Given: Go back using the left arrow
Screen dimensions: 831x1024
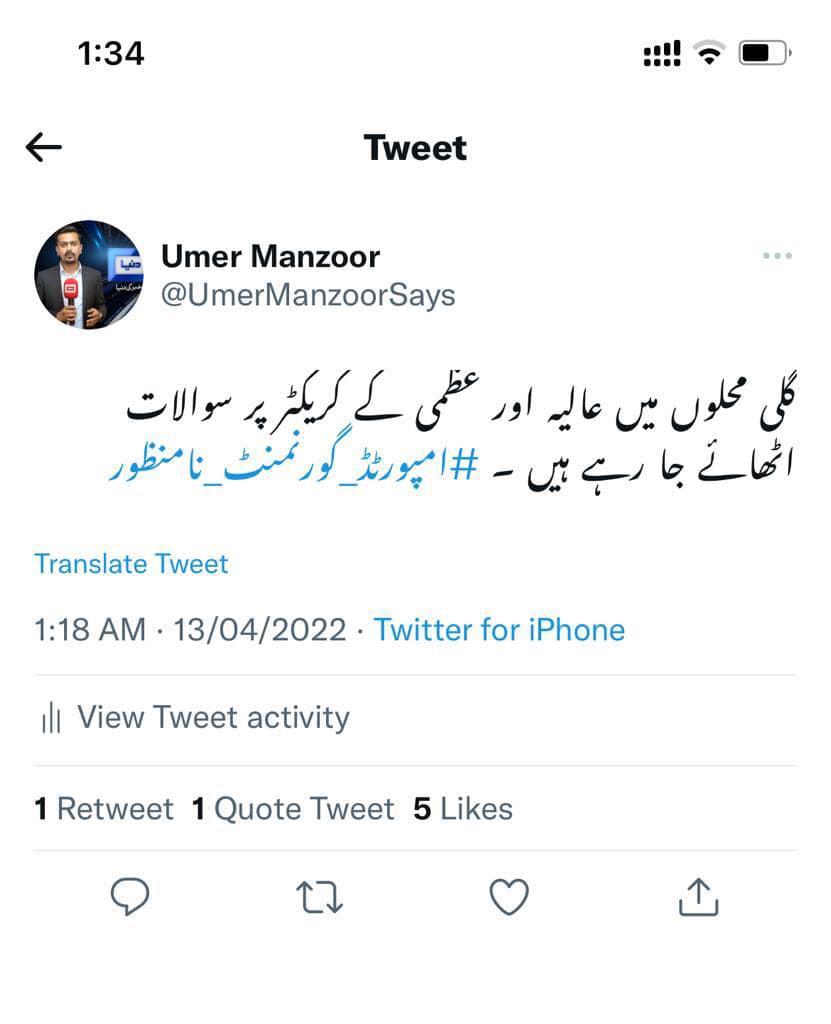Looking at the screenshot, I should pyautogui.click(x=44, y=147).
